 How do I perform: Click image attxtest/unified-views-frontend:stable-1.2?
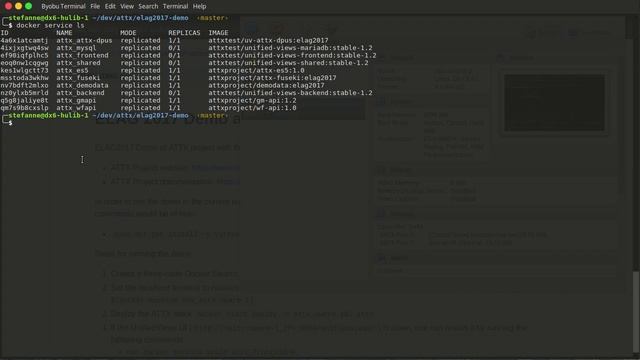pos(292,55)
